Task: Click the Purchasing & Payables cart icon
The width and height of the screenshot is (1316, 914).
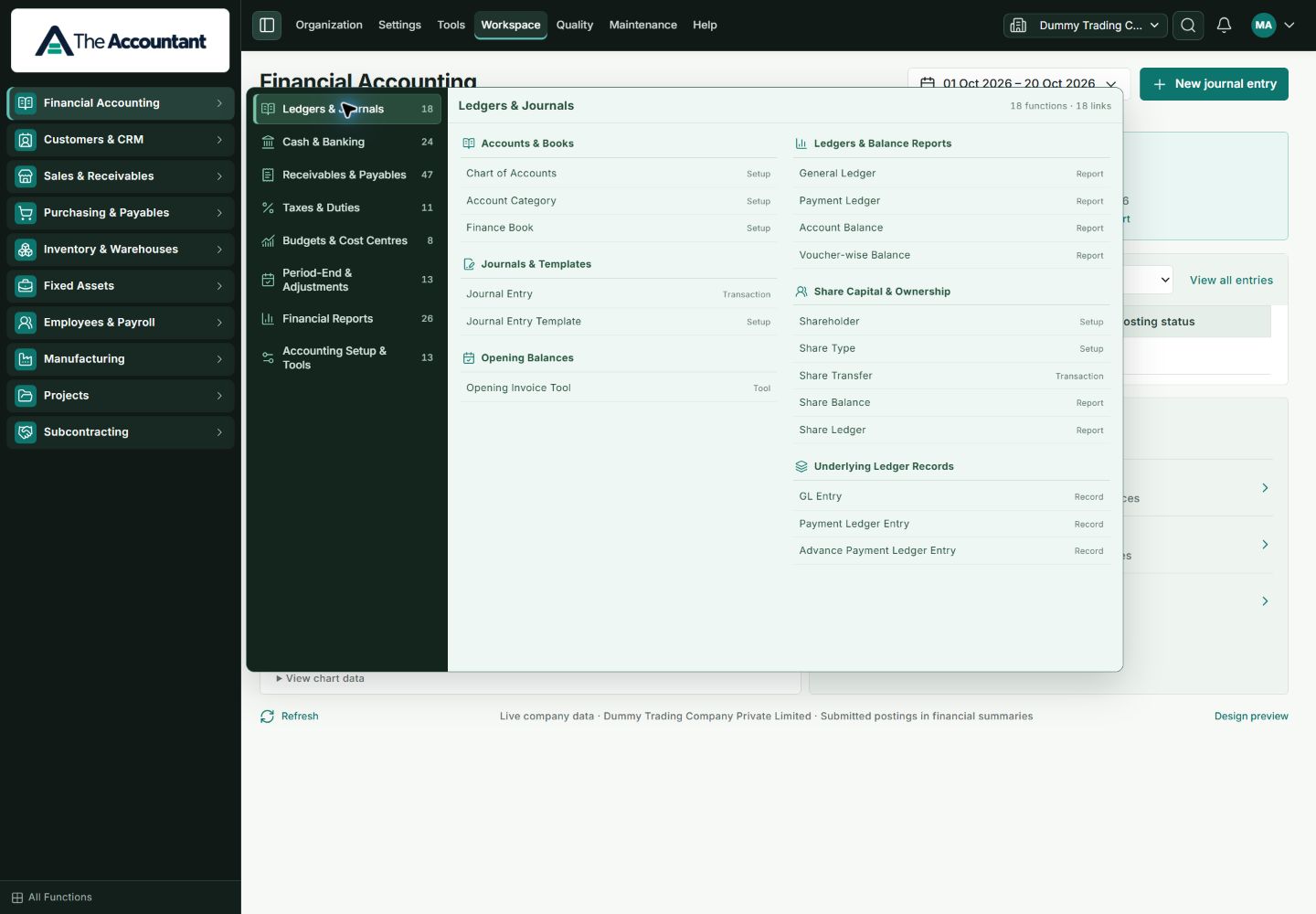Action: tap(26, 213)
